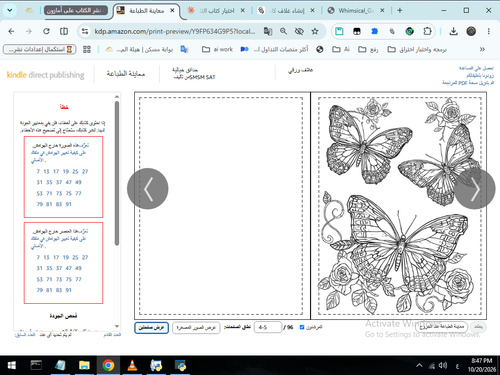Screen dimensions: 500x375
Task: Click the عرض الصور المصغرة thumbnail view button
Action: (x=196, y=328)
